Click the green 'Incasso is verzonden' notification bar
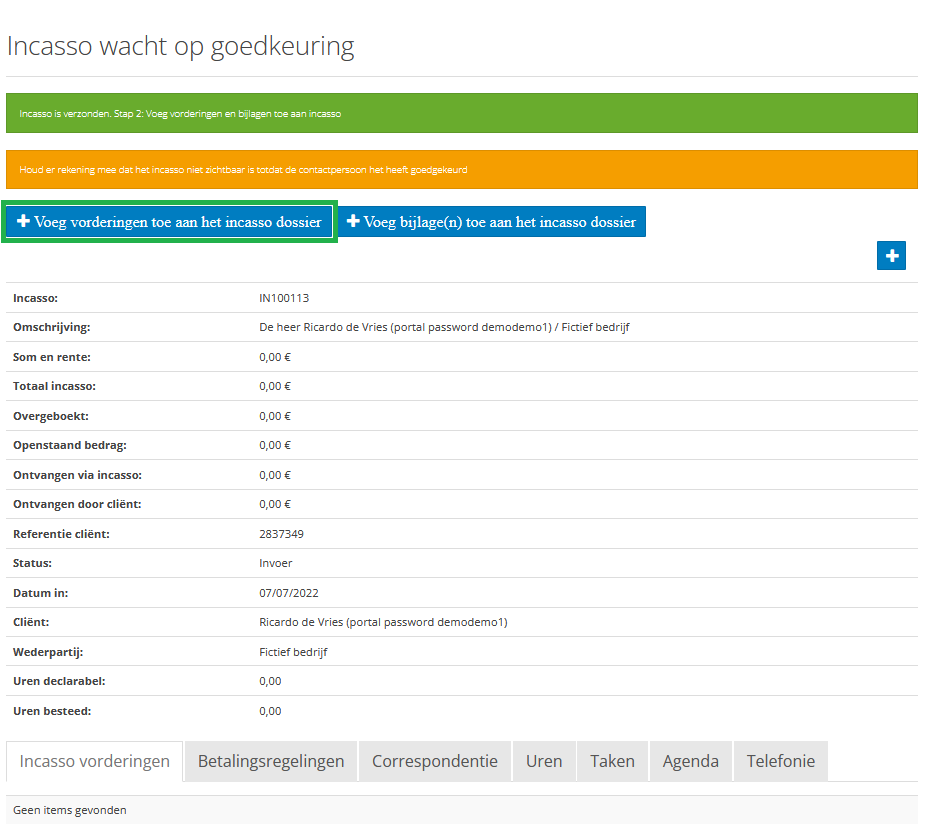The width and height of the screenshot is (927, 838). (x=462, y=113)
